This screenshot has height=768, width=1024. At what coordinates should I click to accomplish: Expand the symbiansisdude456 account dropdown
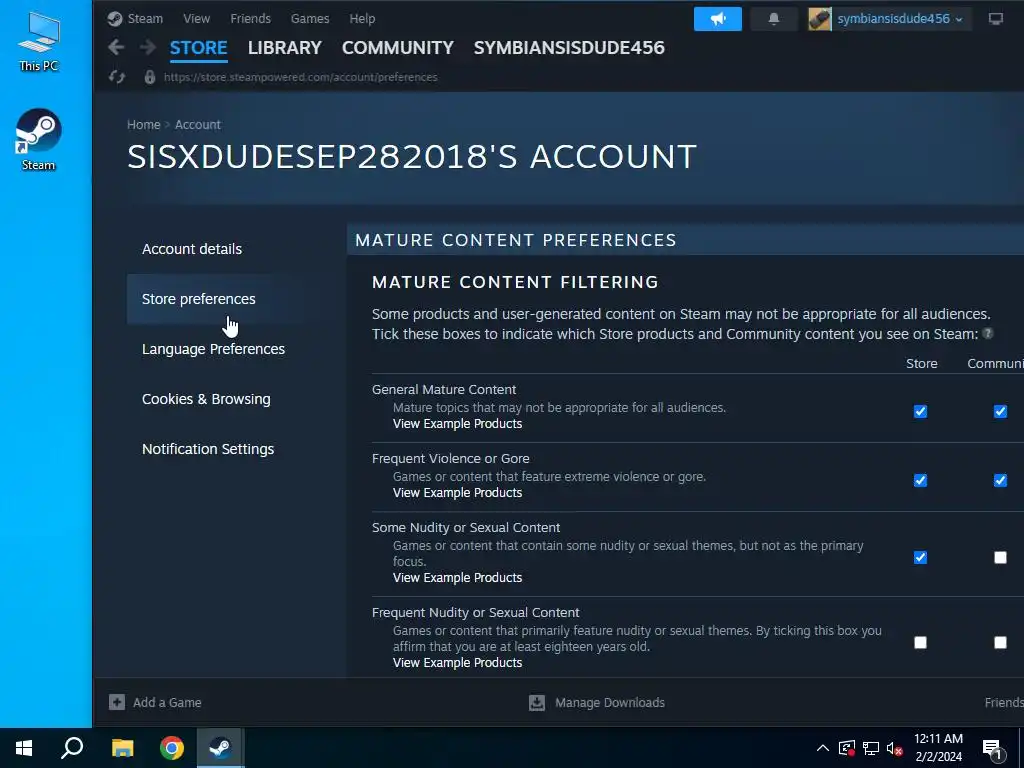coord(900,19)
